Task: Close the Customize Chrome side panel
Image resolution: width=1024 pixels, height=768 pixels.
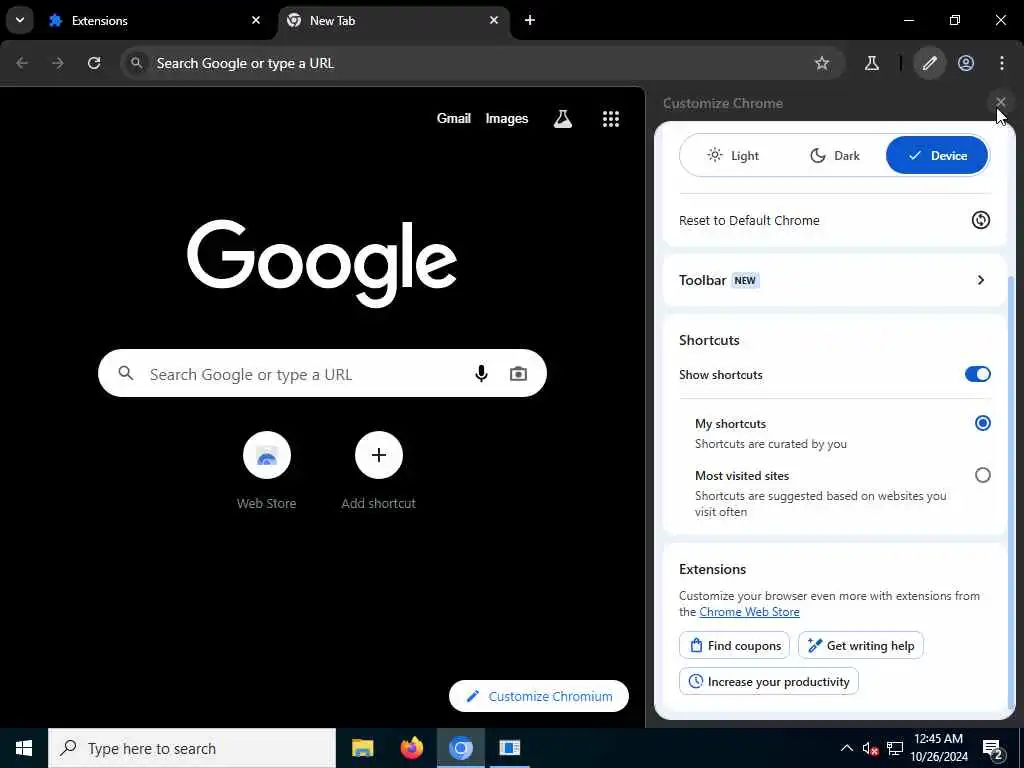Action: tap(1000, 102)
